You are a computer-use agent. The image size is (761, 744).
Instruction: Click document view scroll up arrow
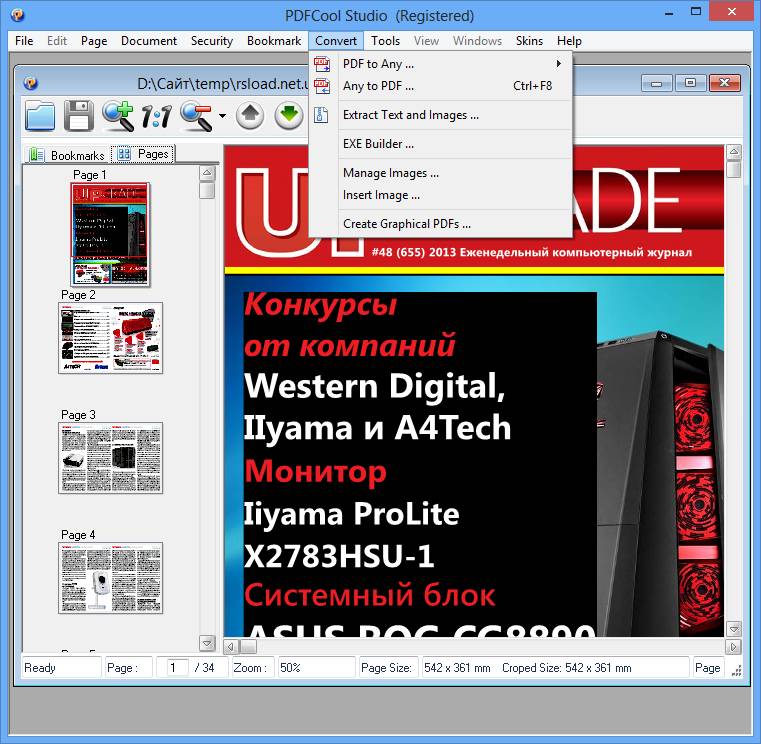(x=734, y=152)
